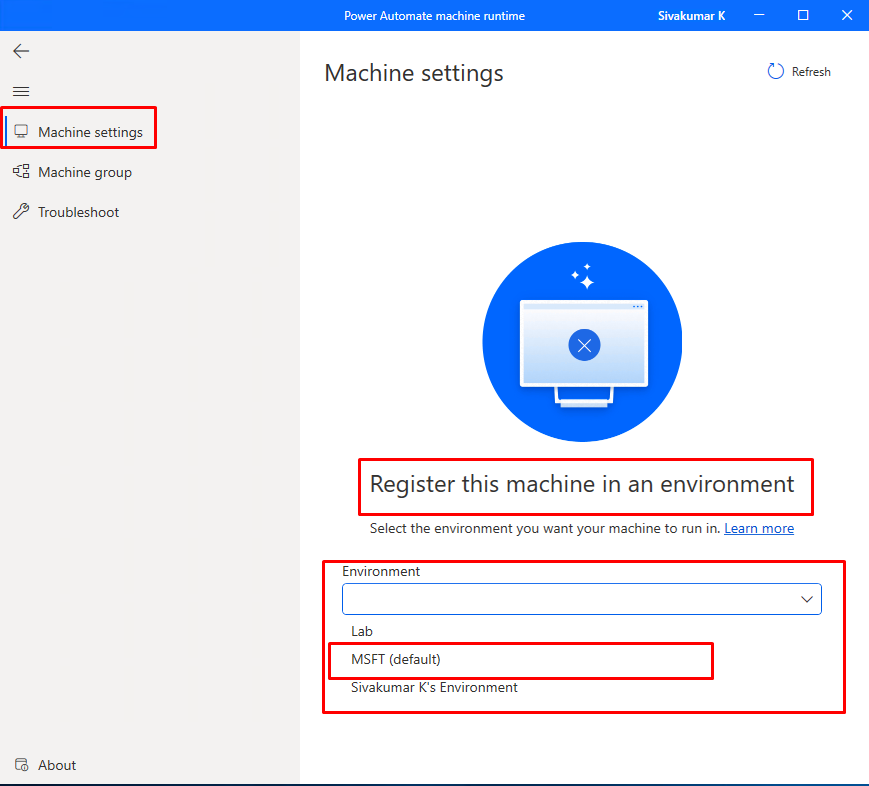The height and width of the screenshot is (786, 869).
Task: Open the About page in the sidebar
Action: [45, 765]
